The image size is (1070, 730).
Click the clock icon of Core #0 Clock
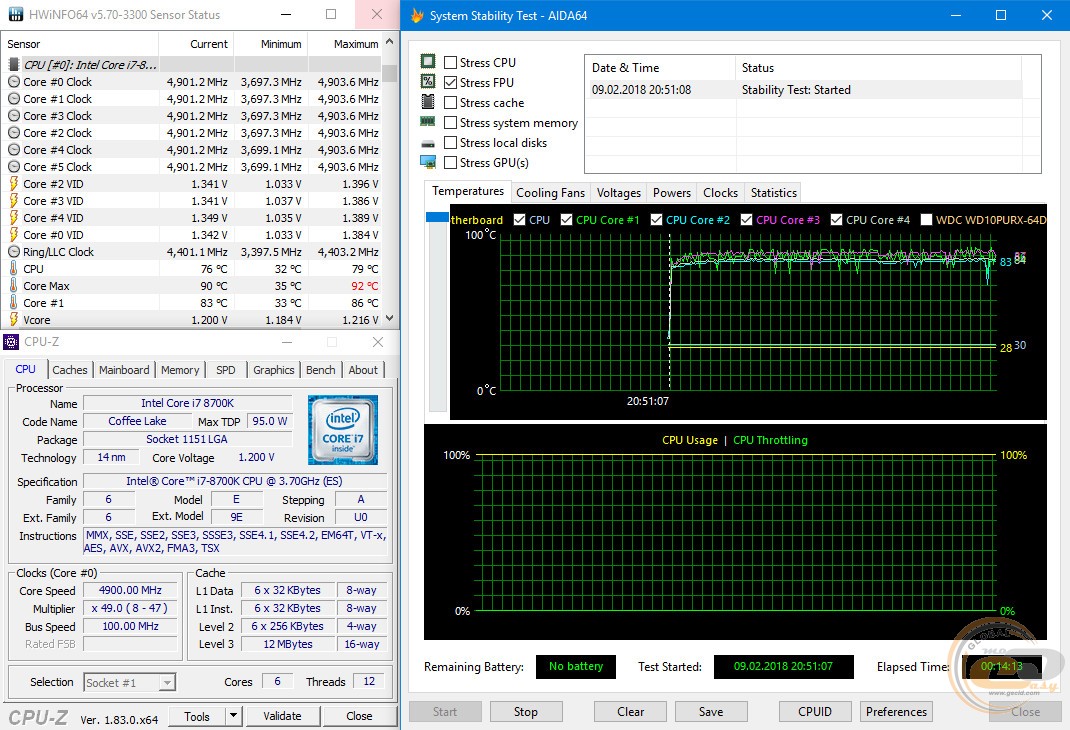pos(14,82)
